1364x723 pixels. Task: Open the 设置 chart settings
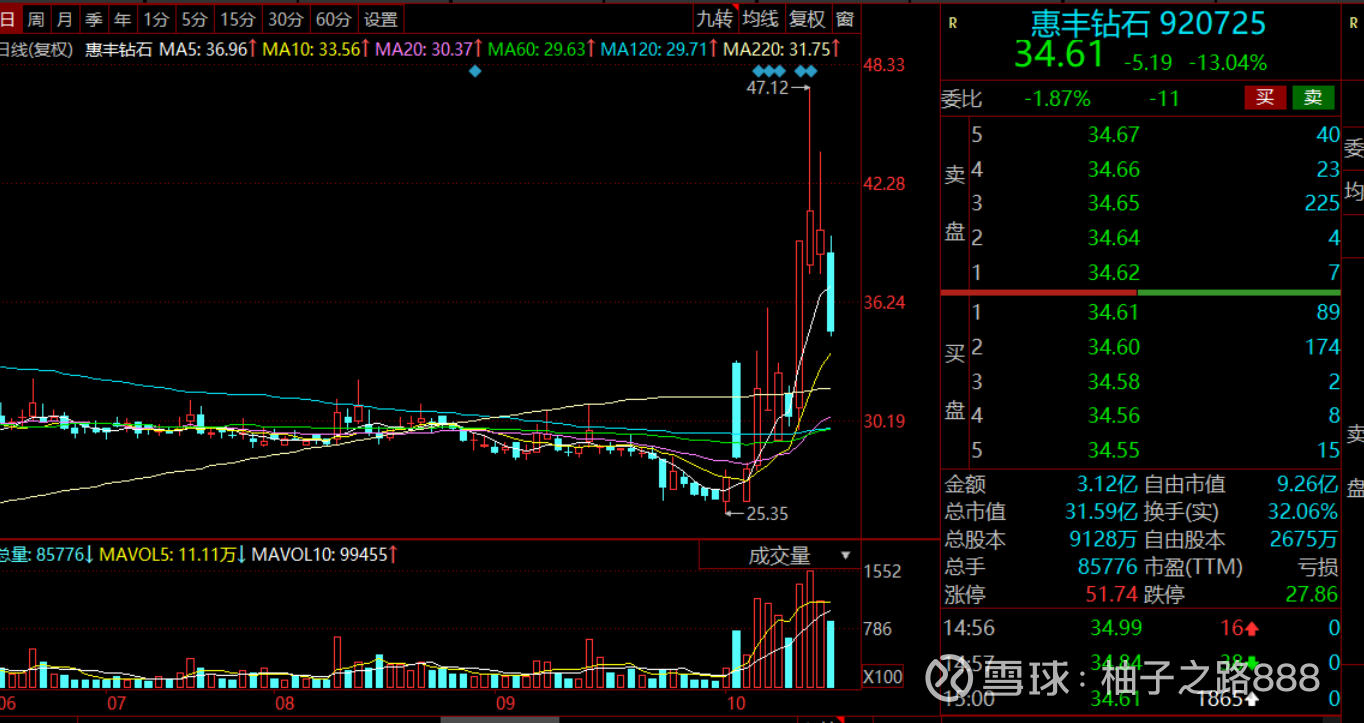coord(381,19)
